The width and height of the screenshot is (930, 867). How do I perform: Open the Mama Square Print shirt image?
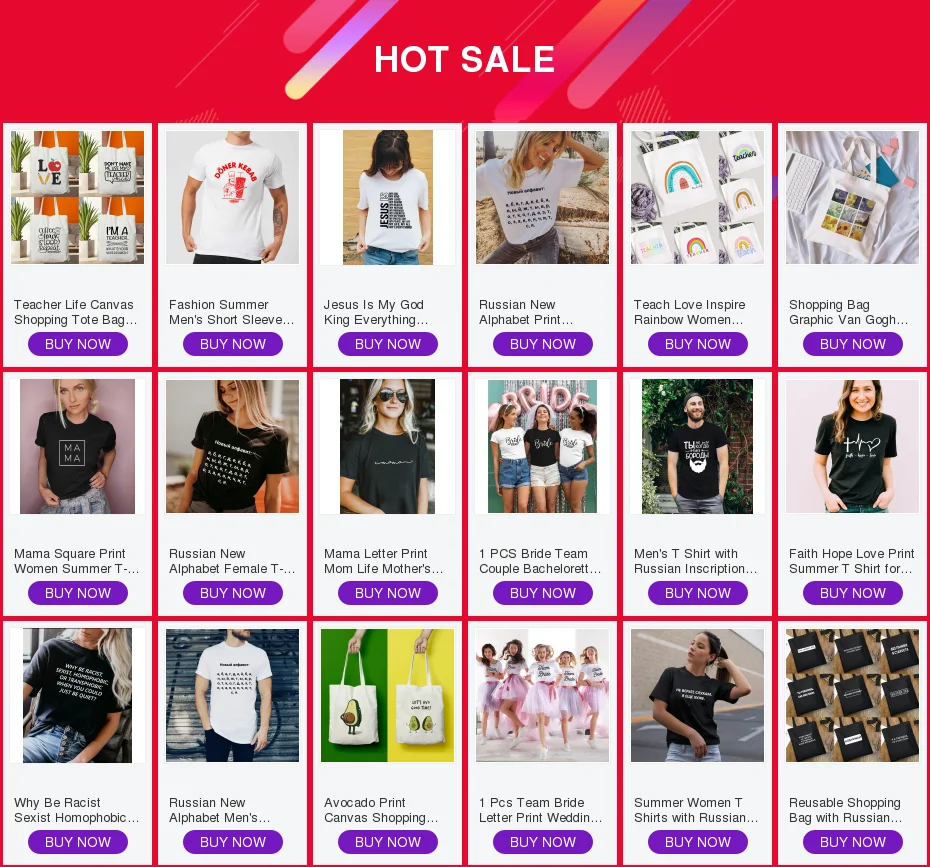tap(77, 446)
